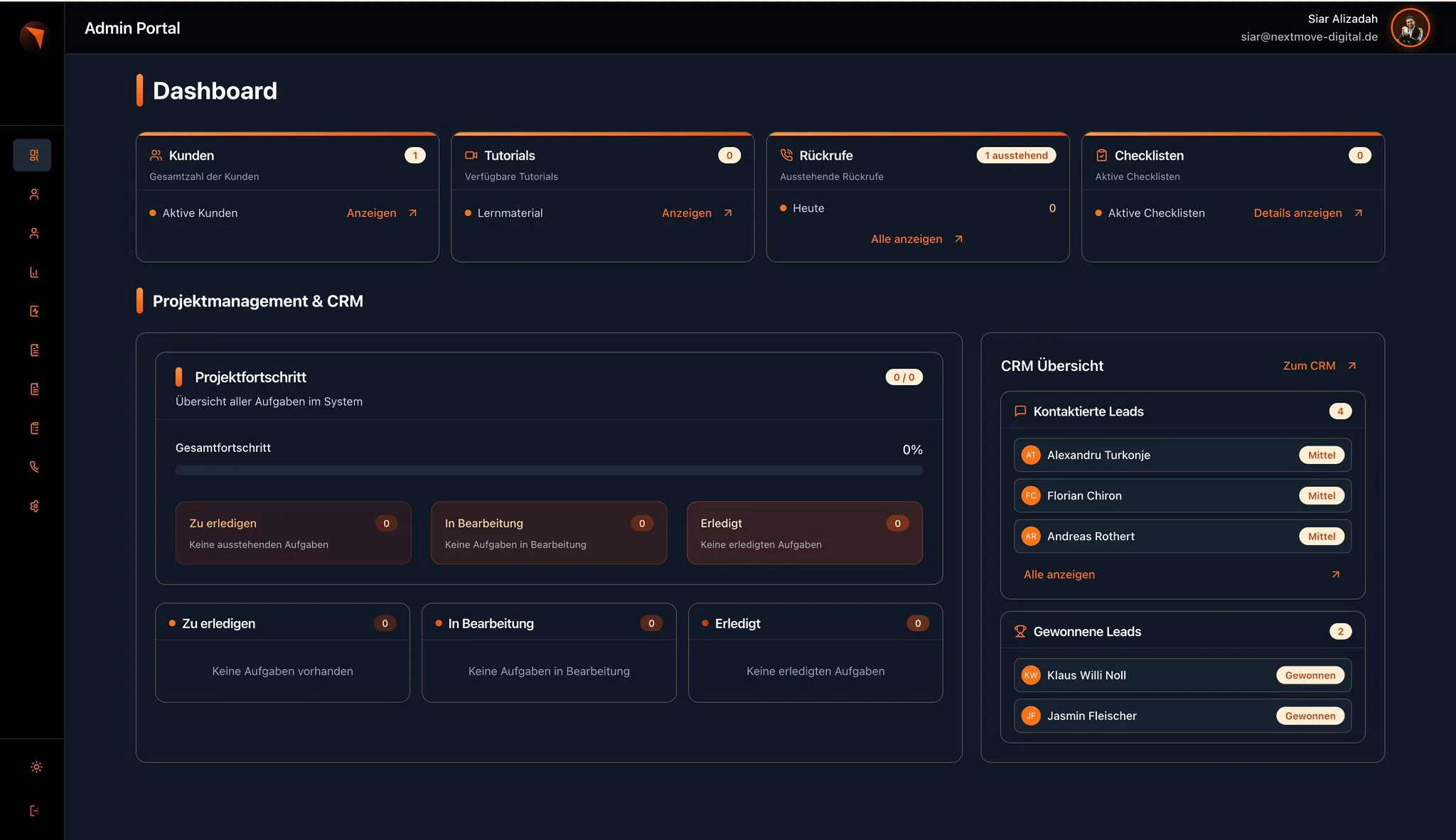Switch to the single user icon in sidebar
Image resolution: width=1456 pixels, height=840 pixels.
33,232
